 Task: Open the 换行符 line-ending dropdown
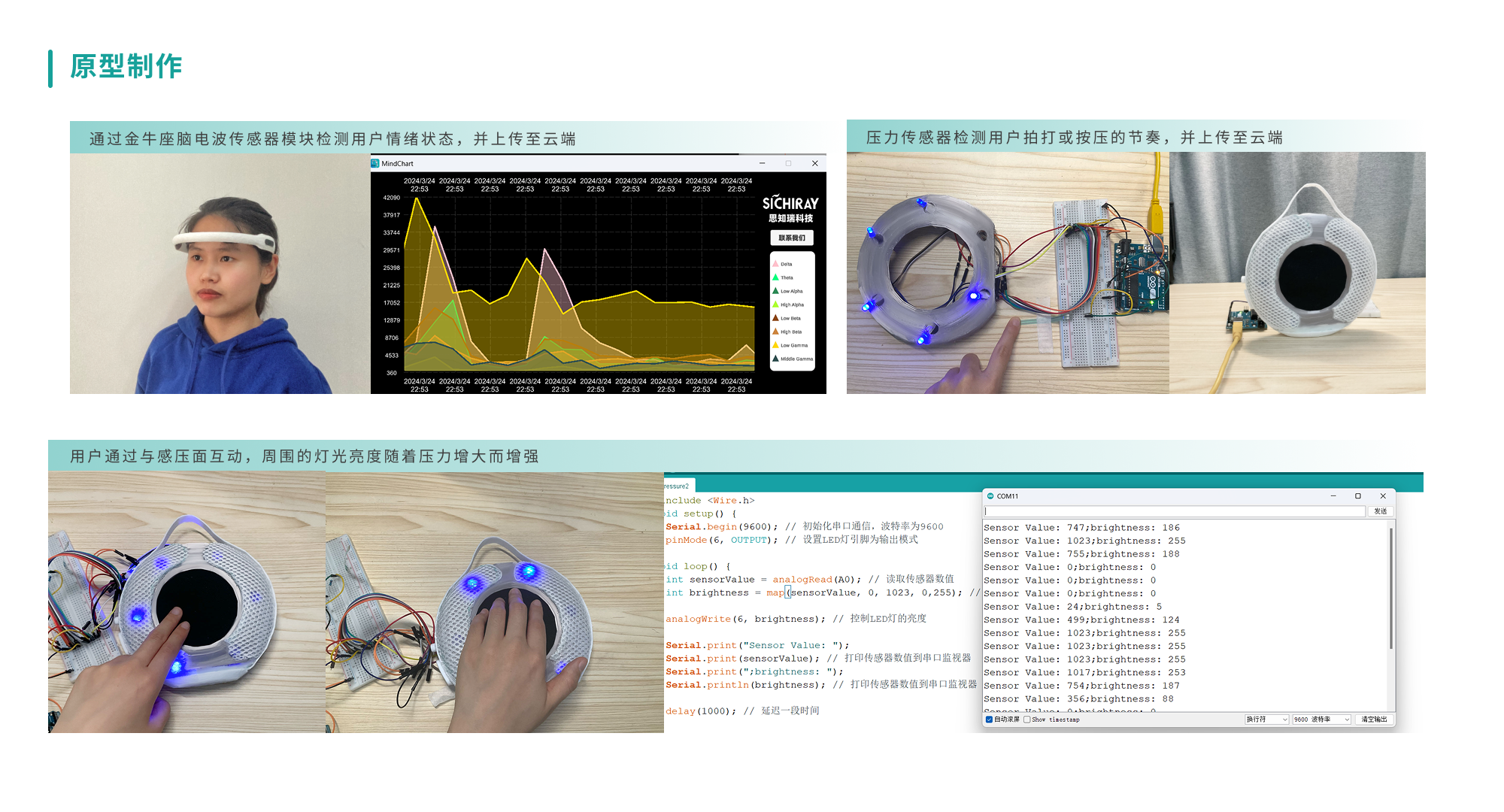pyautogui.click(x=1266, y=720)
